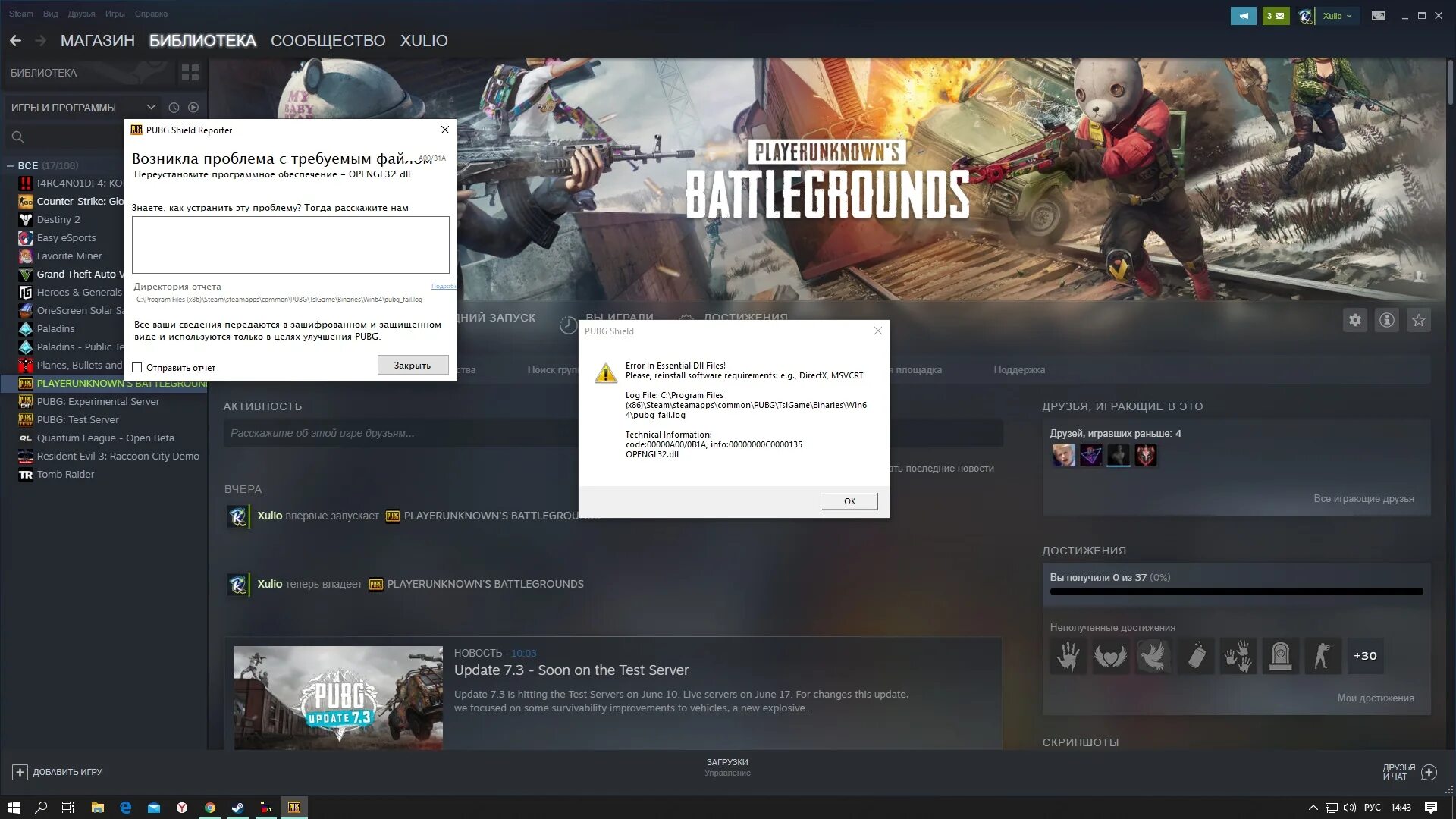Launch Microsoft Edge from taskbar
The width and height of the screenshot is (1456, 819).
click(126, 808)
